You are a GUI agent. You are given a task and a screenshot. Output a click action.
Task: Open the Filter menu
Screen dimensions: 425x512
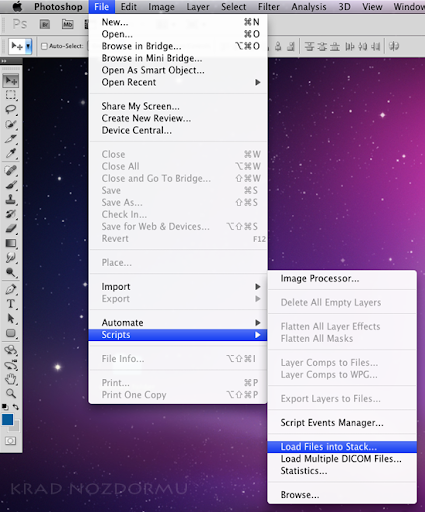click(269, 7)
